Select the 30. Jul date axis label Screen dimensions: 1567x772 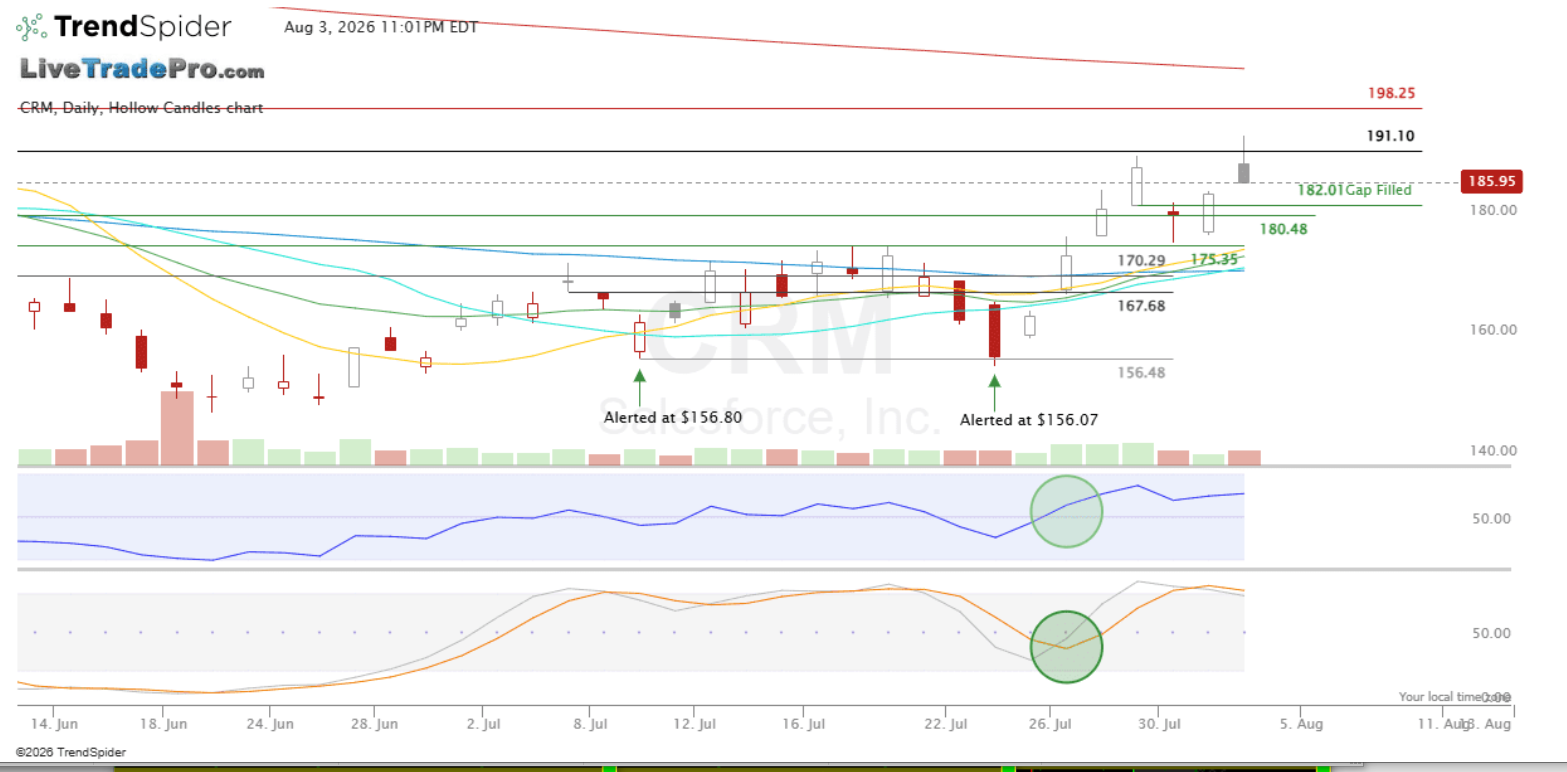1161,723
